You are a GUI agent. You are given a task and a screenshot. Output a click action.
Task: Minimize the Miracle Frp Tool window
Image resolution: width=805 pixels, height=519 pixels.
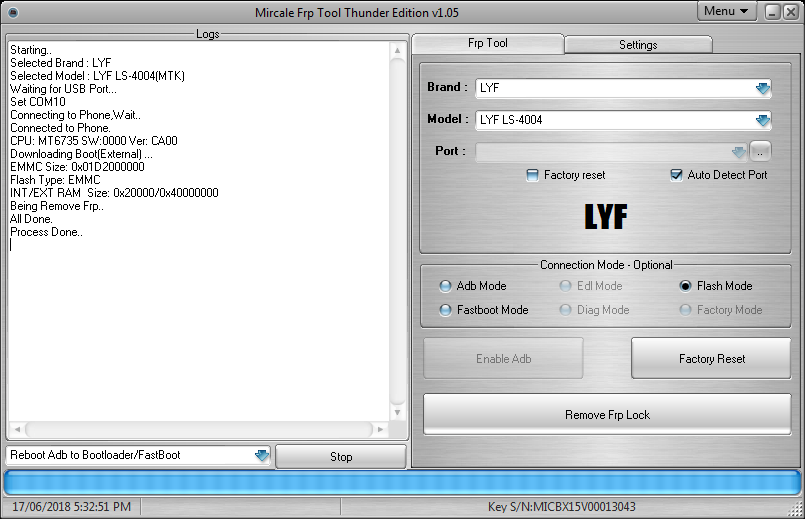click(773, 12)
